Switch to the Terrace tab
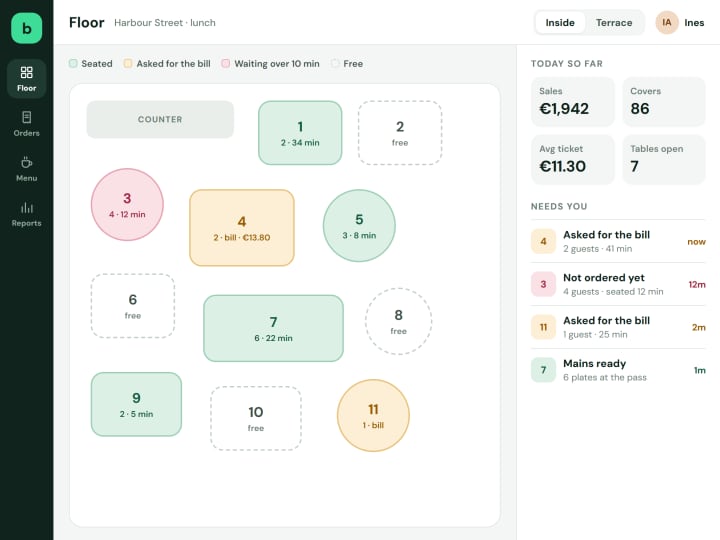 [x=614, y=22]
